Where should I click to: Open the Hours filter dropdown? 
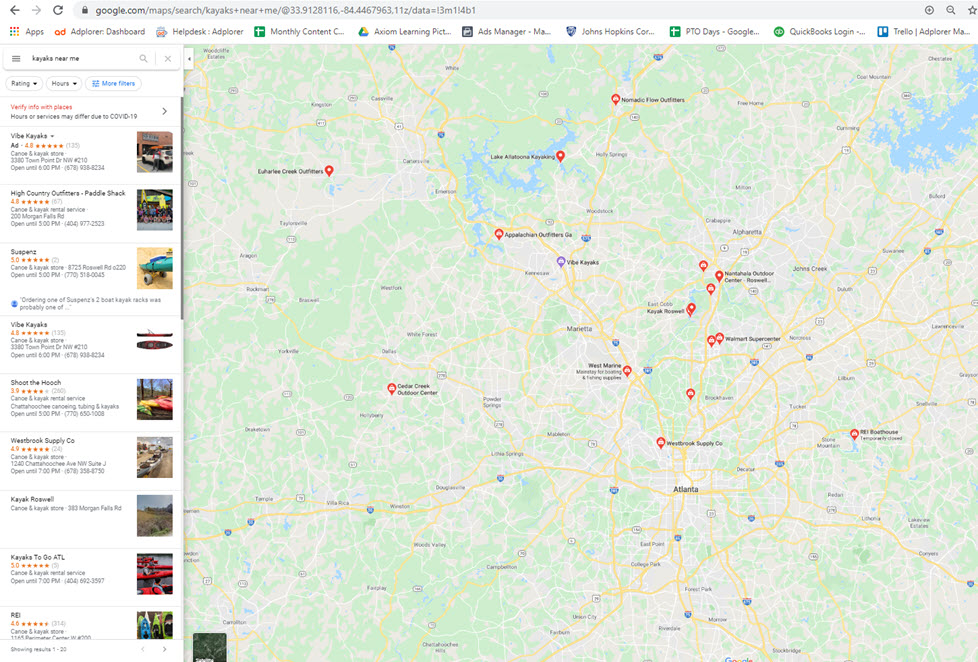tap(64, 83)
